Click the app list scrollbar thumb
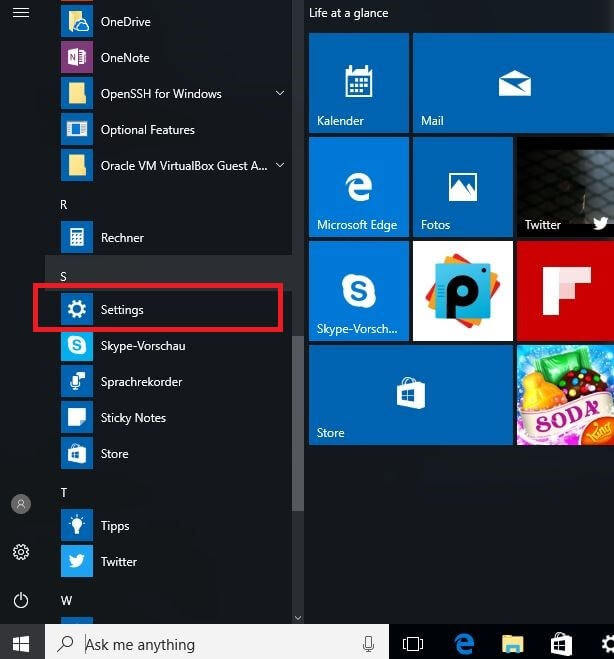The width and height of the screenshot is (614, 659). [298, 423]
